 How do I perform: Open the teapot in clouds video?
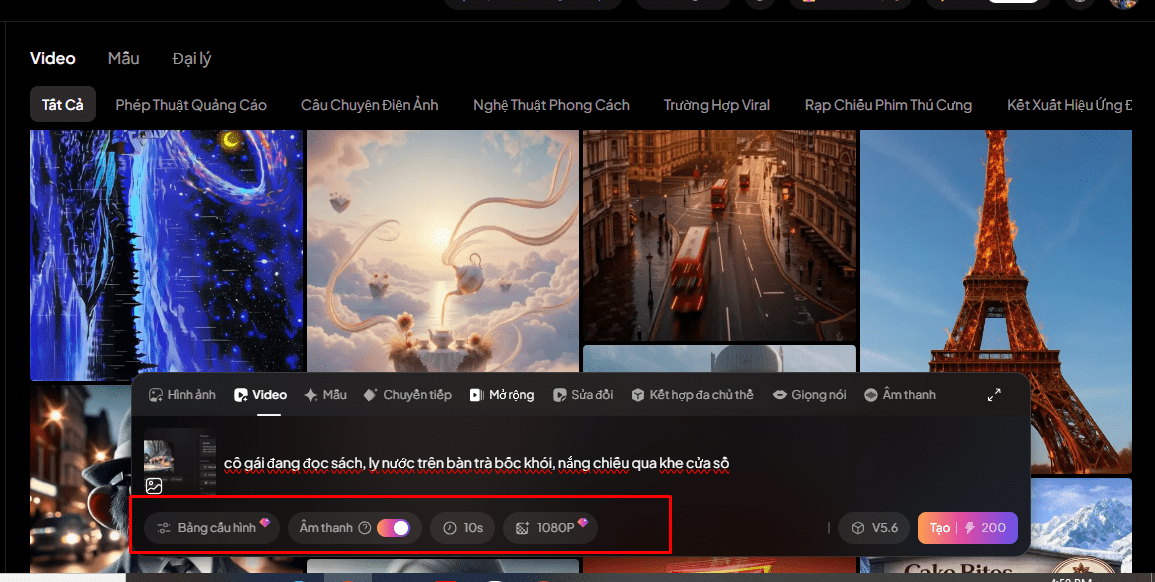tap(443, 250)
